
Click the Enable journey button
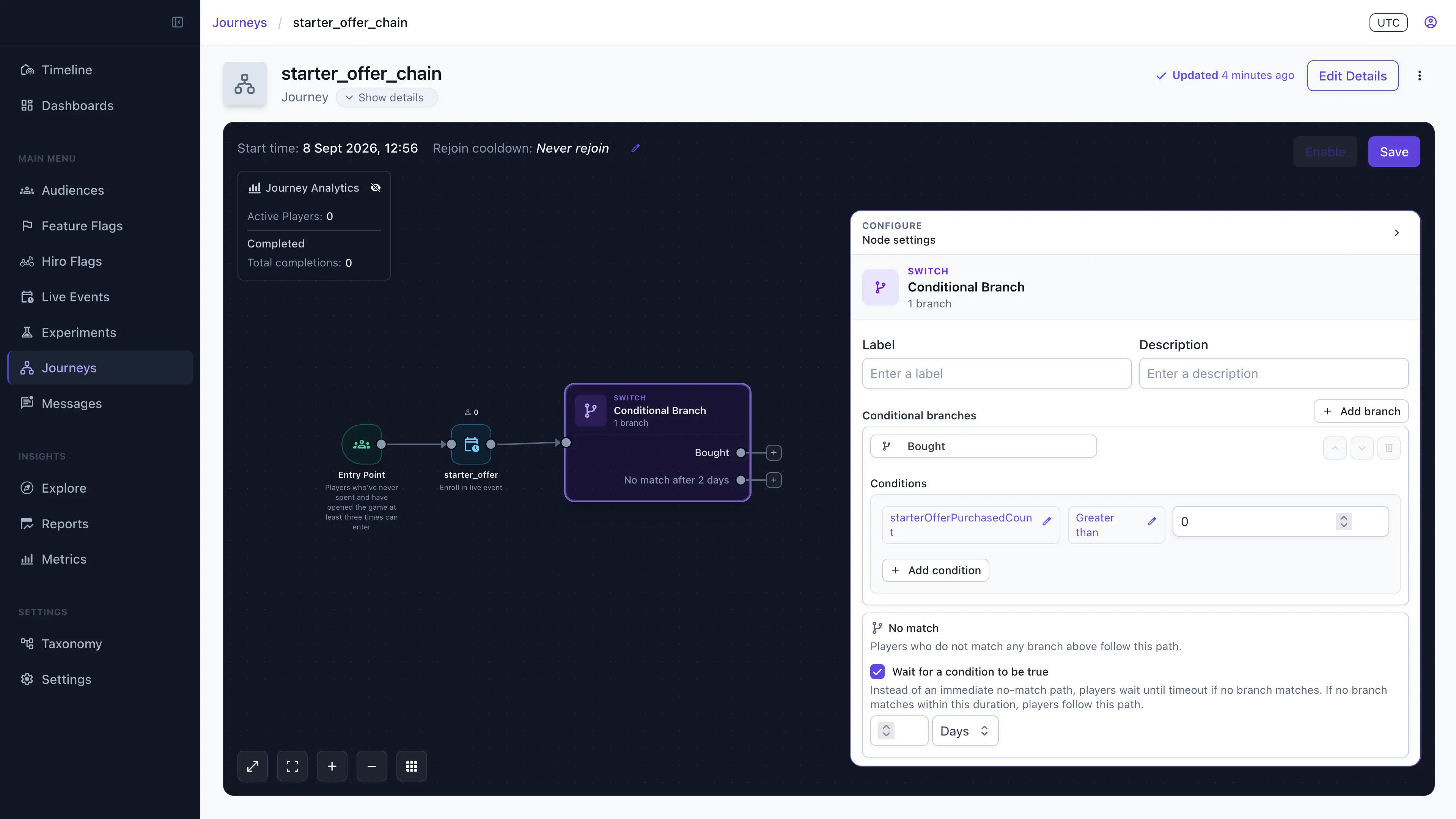click(x=1325, y=151)
